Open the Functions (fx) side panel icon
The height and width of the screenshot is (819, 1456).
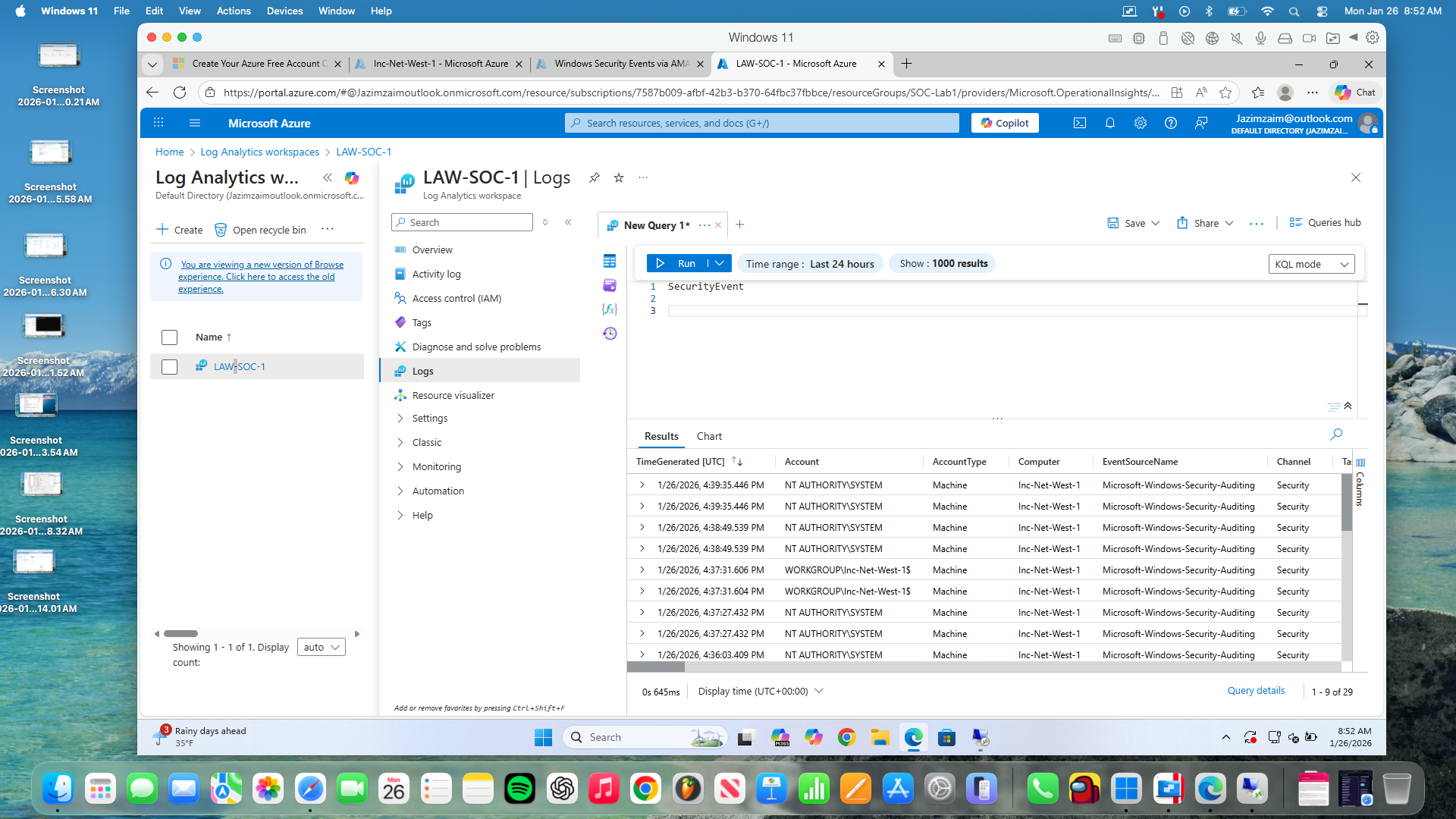pos(609,309)
